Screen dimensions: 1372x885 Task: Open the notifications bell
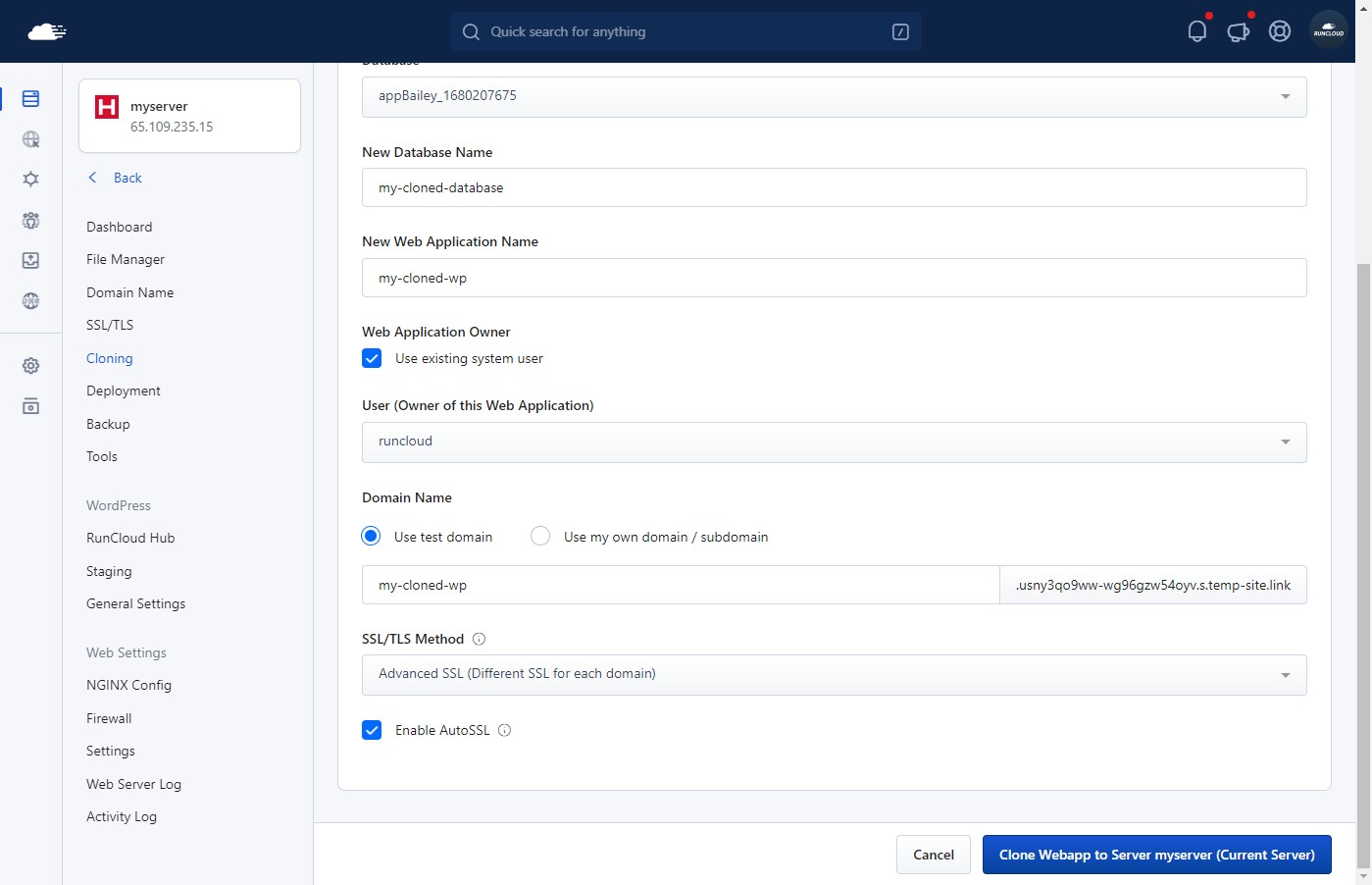1196,31
